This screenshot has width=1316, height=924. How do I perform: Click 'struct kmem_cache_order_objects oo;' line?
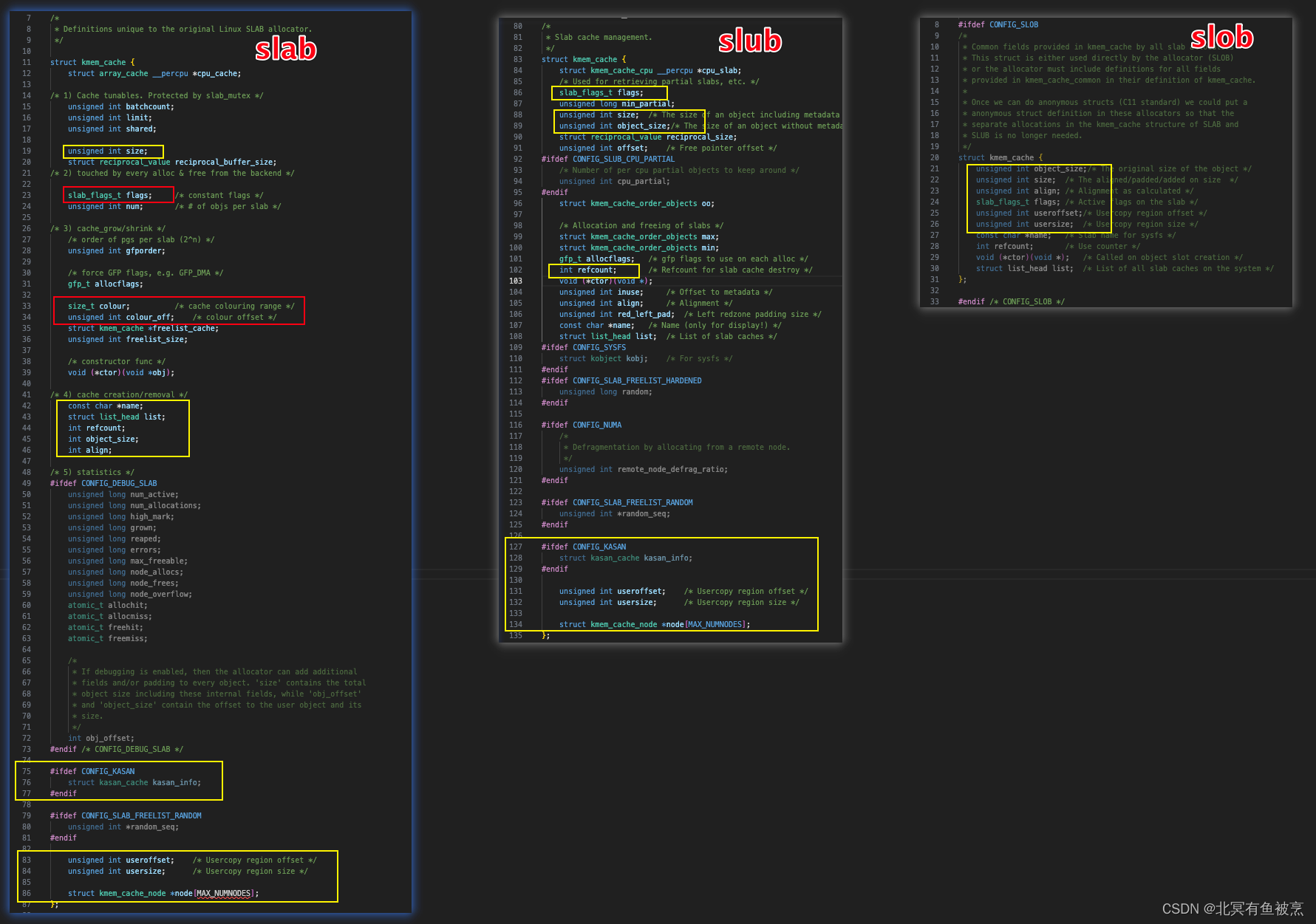coord(637,203)
